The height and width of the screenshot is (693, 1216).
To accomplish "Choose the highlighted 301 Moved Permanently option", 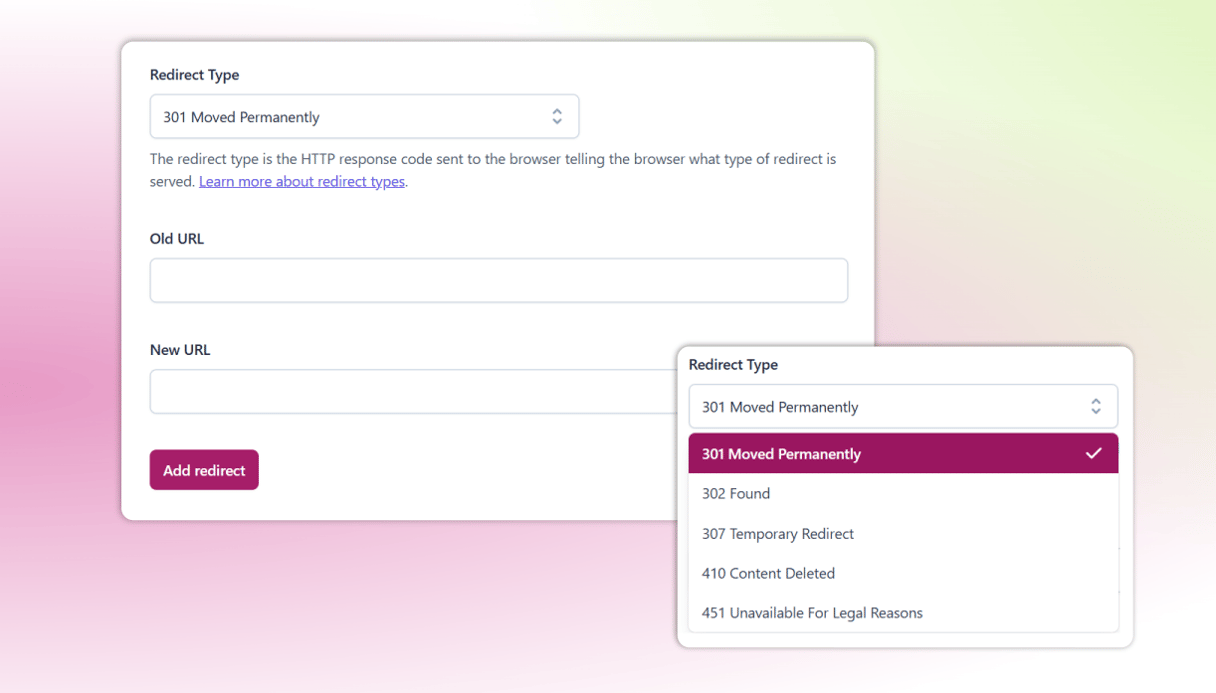I will pyautogui.click(x=781, y=454).
